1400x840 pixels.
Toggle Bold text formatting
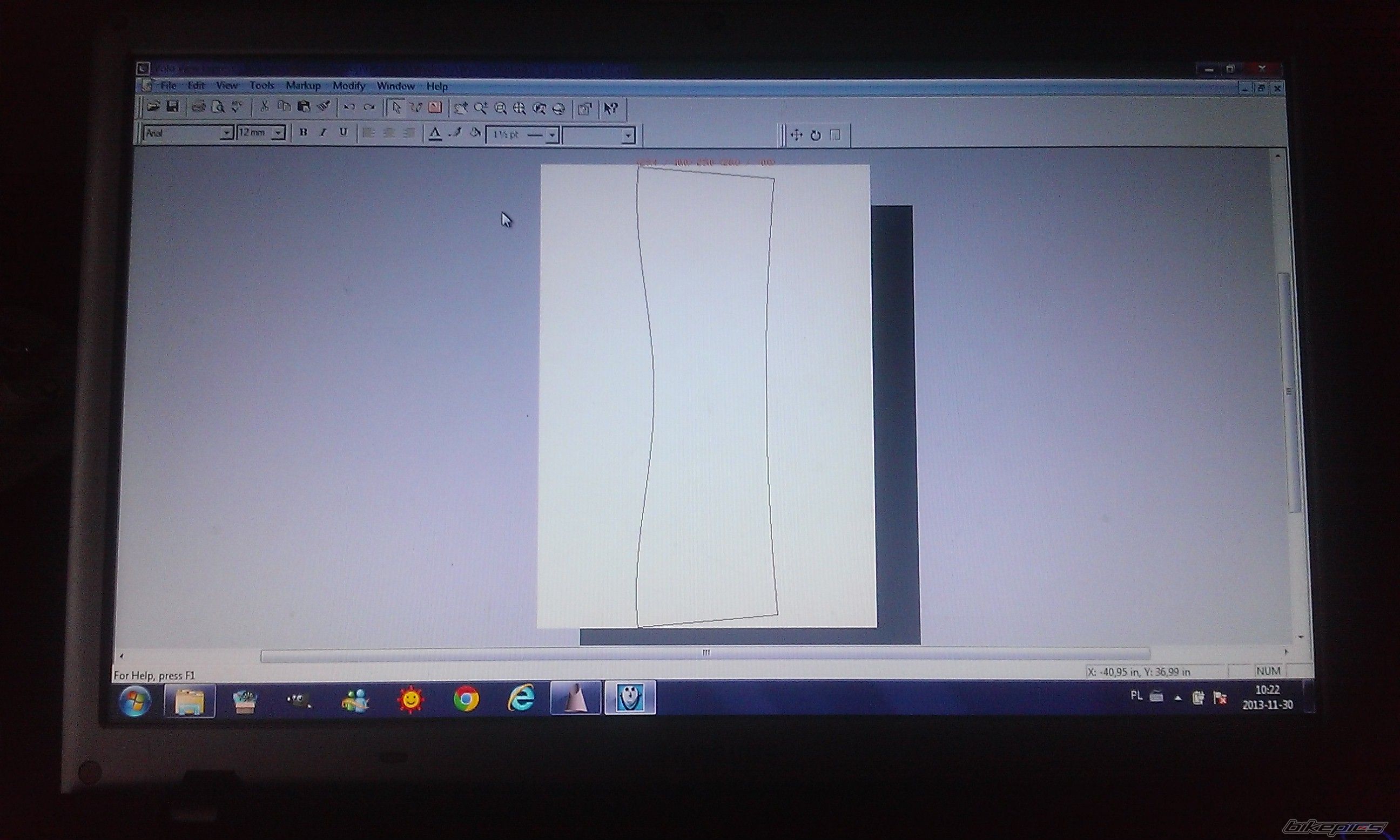pos(304,132)
